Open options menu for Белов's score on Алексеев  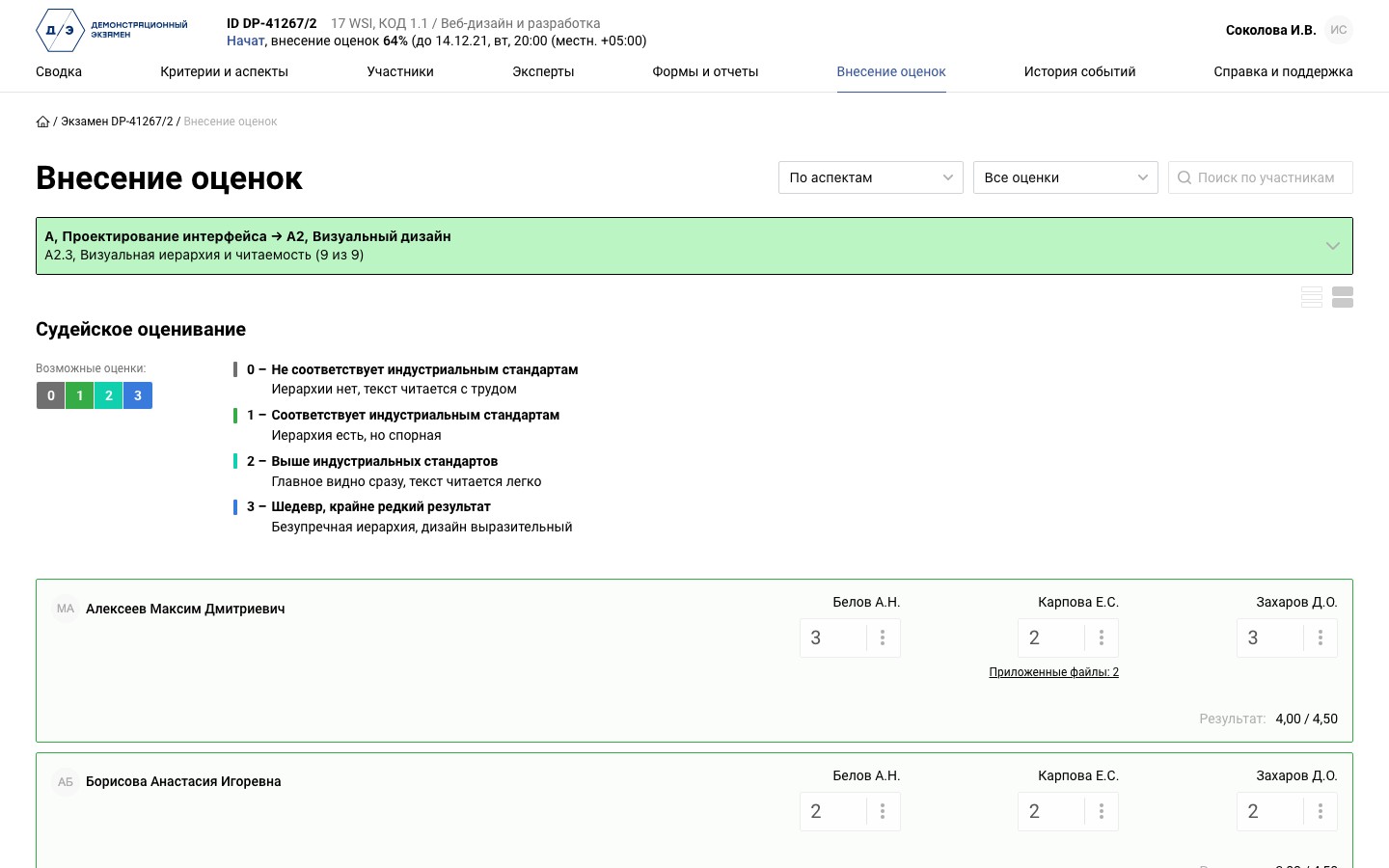(x=883, y=637)
